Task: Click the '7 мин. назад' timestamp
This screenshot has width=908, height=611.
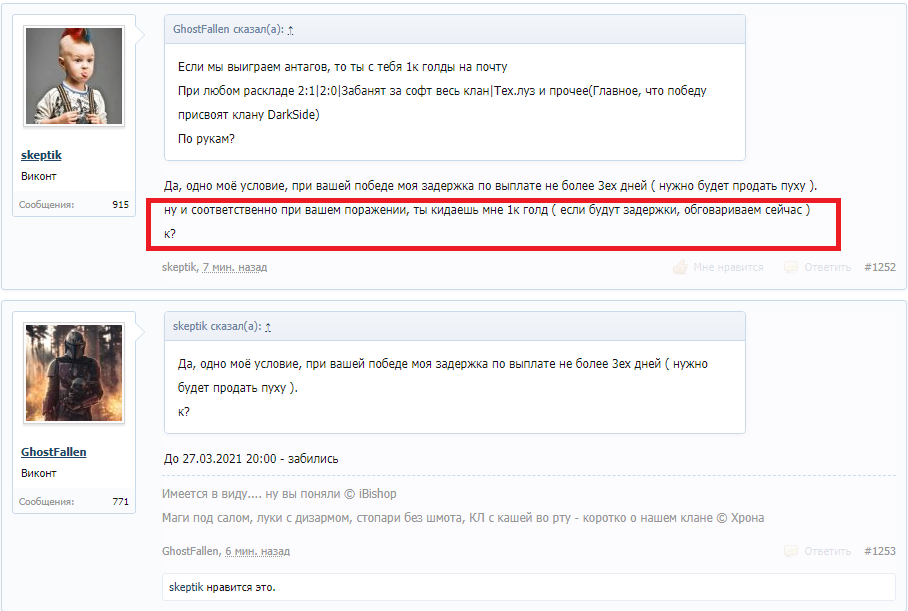Action: click(x=235, y=268)
